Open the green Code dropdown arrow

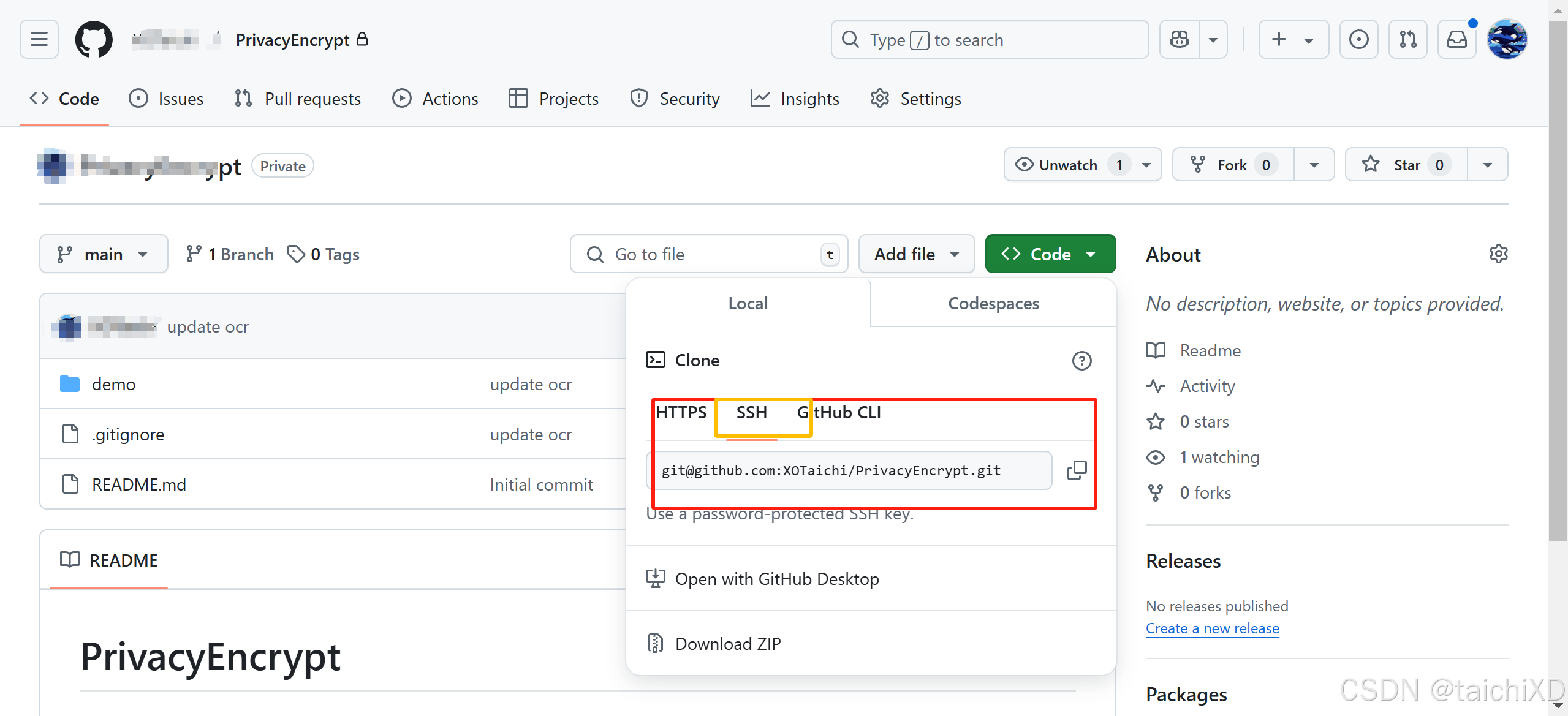coord(1091,254)
